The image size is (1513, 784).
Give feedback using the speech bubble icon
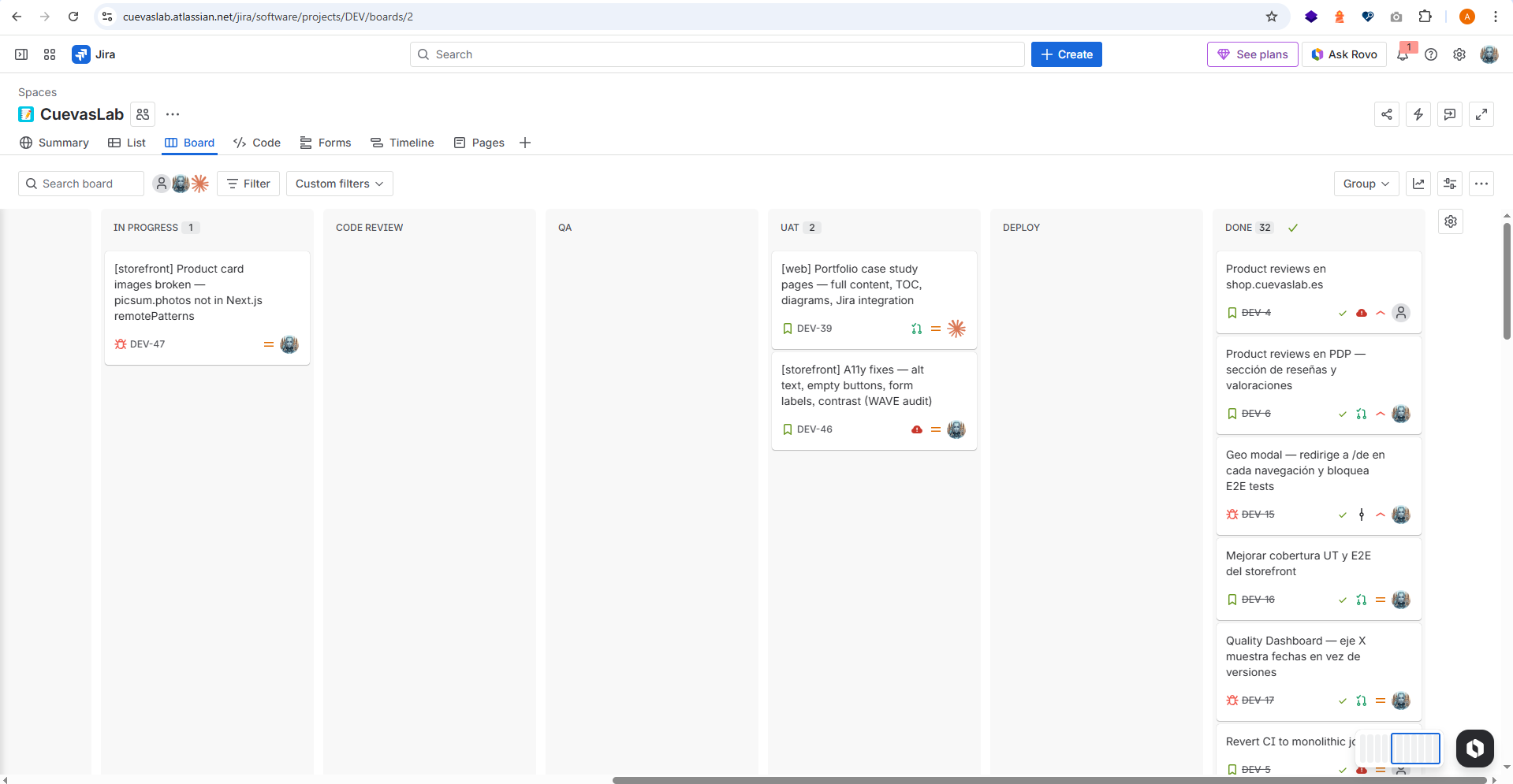(1449, 114)
